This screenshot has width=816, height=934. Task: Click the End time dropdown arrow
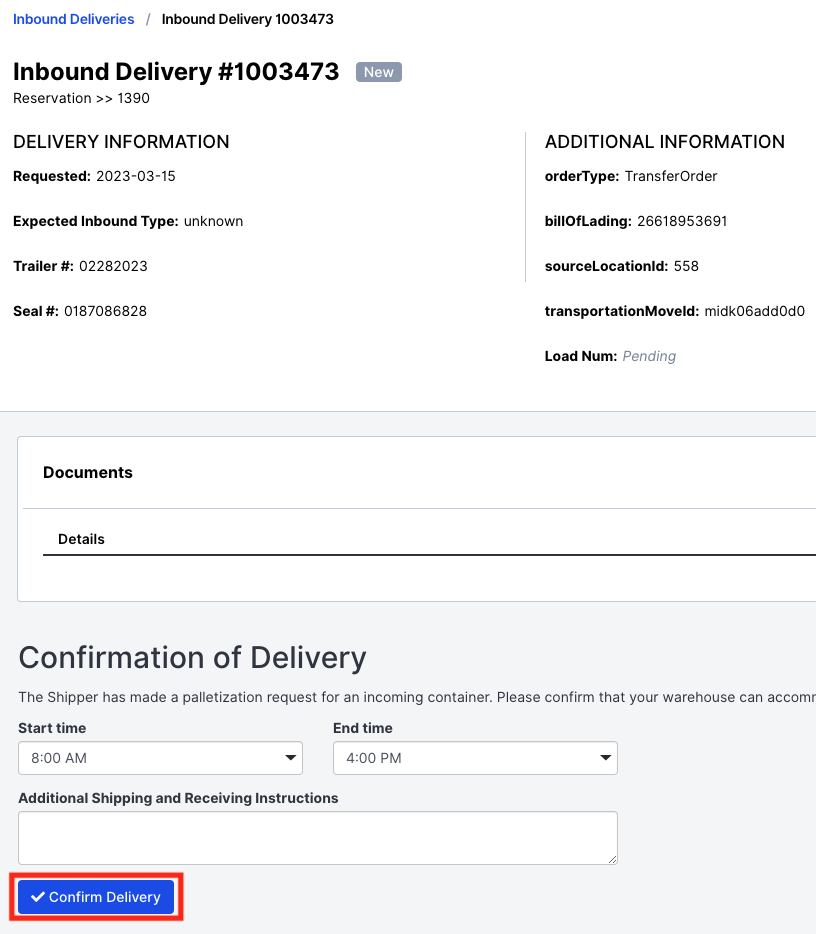(607, 758)
